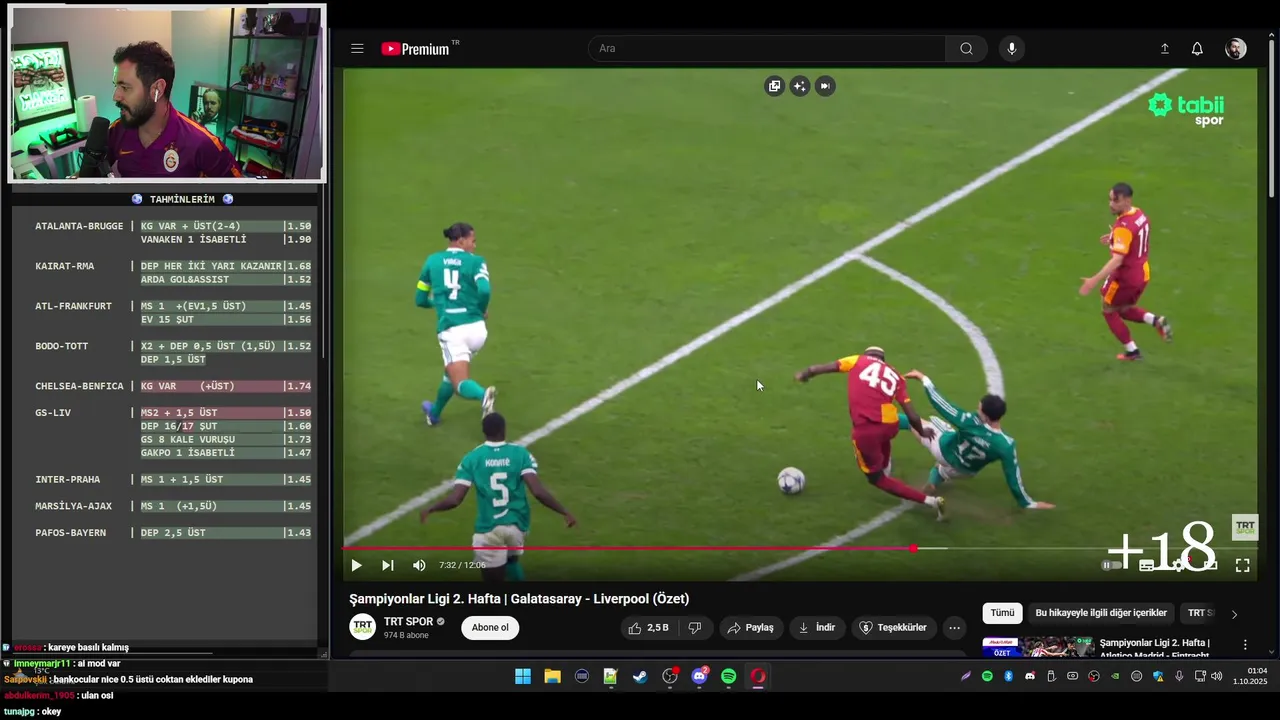Click the sparkle overlay icon atop video
The width and height of the screenshot is (1280, 720).
pos(799,86)
